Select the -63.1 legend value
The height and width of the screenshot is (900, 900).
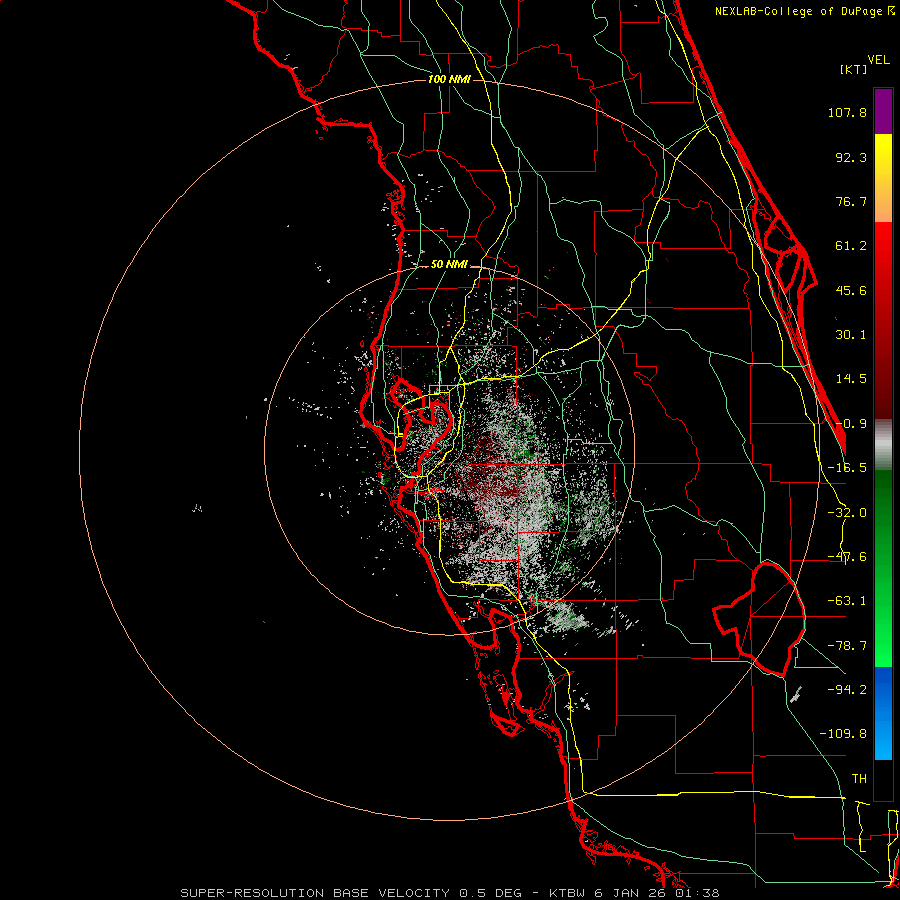point(847,601)
